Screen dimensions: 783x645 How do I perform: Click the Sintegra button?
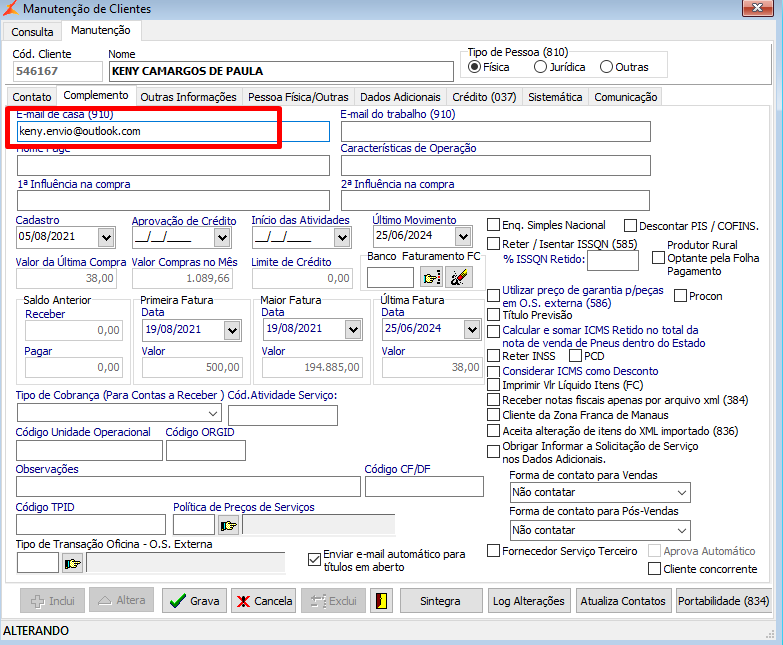click(441, 601)
